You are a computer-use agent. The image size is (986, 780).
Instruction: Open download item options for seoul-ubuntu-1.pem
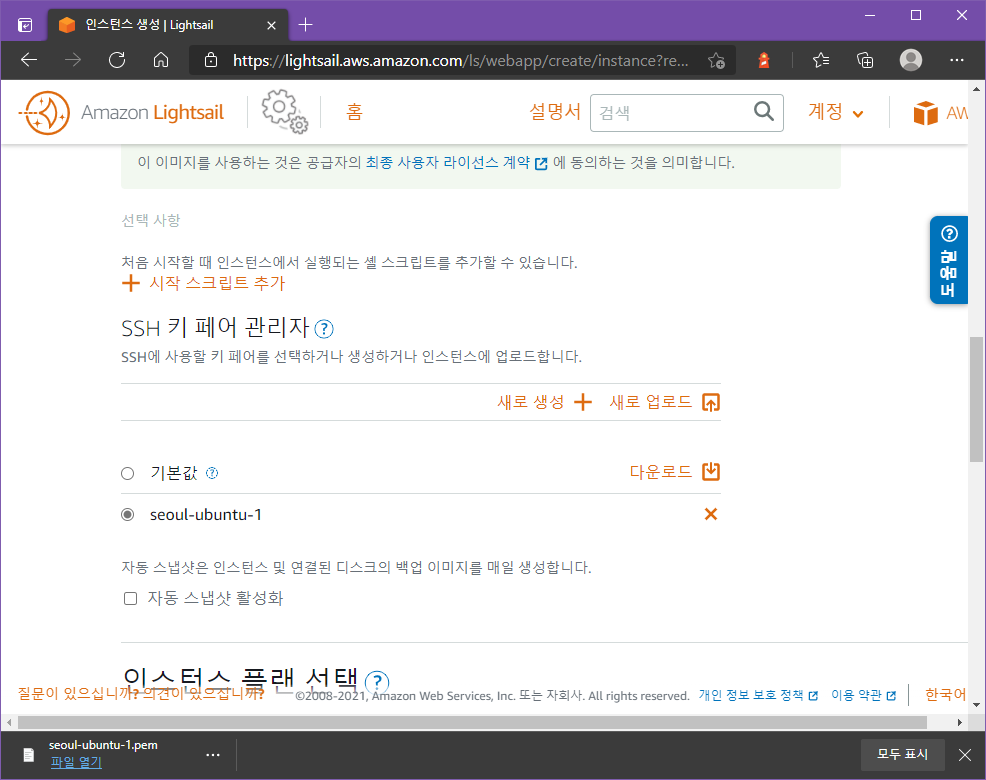coord(213,754)
